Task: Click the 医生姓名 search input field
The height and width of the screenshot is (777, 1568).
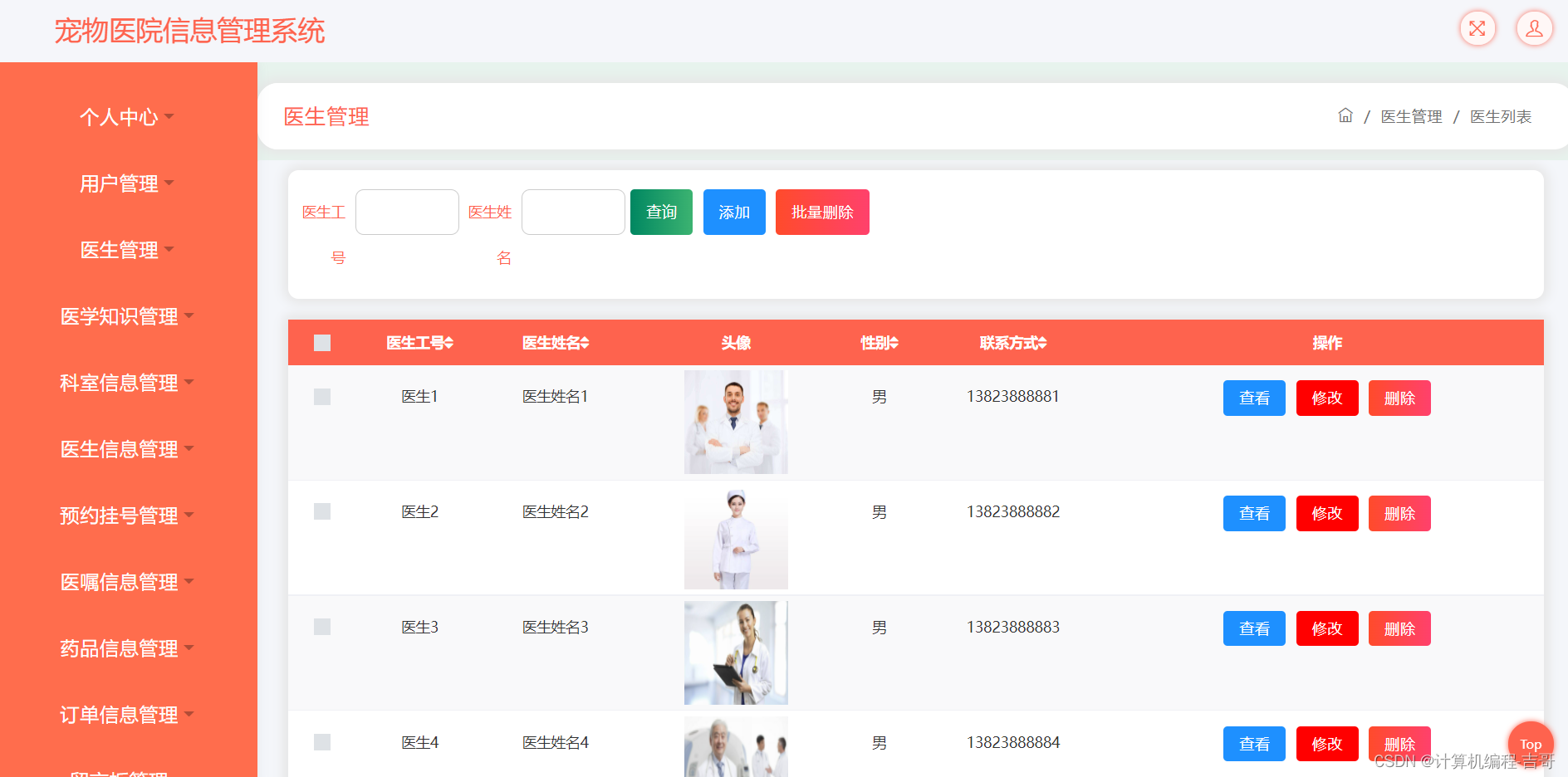Action: (x=573, y=212)
